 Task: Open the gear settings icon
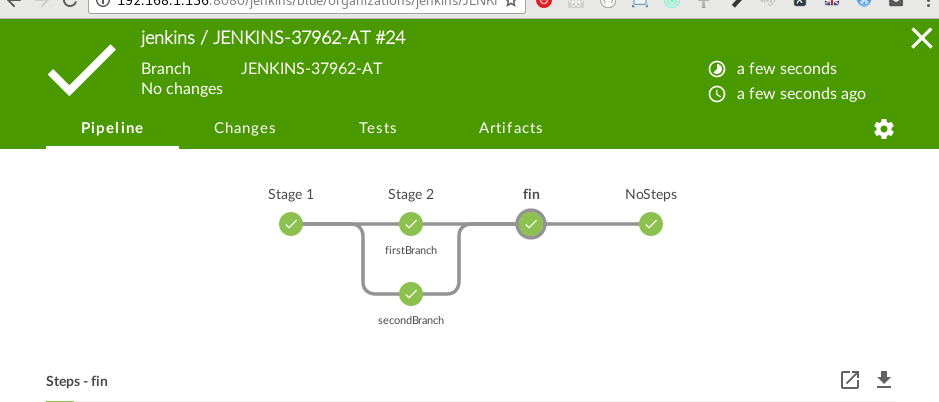(x=883, y=129)
